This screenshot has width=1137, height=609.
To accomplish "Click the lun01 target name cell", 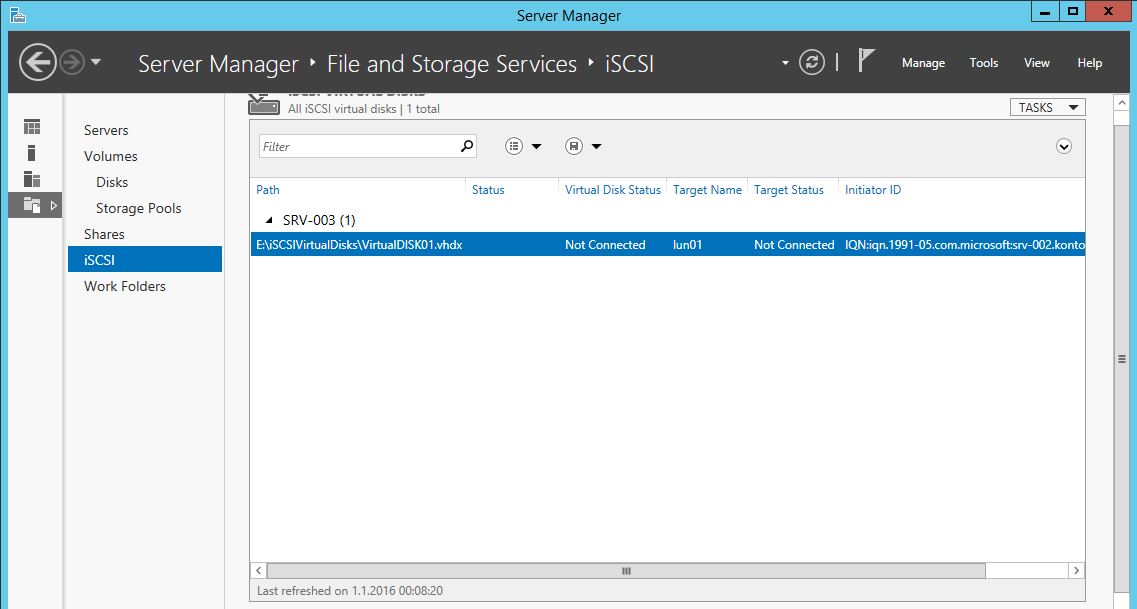I will coord(687,245).
